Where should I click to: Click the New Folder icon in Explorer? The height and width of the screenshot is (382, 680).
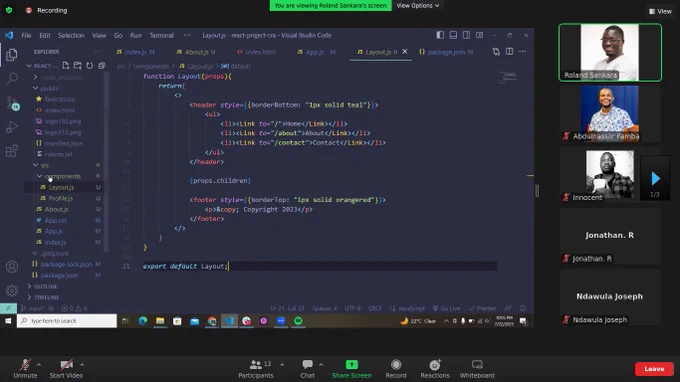click(78, 65)
